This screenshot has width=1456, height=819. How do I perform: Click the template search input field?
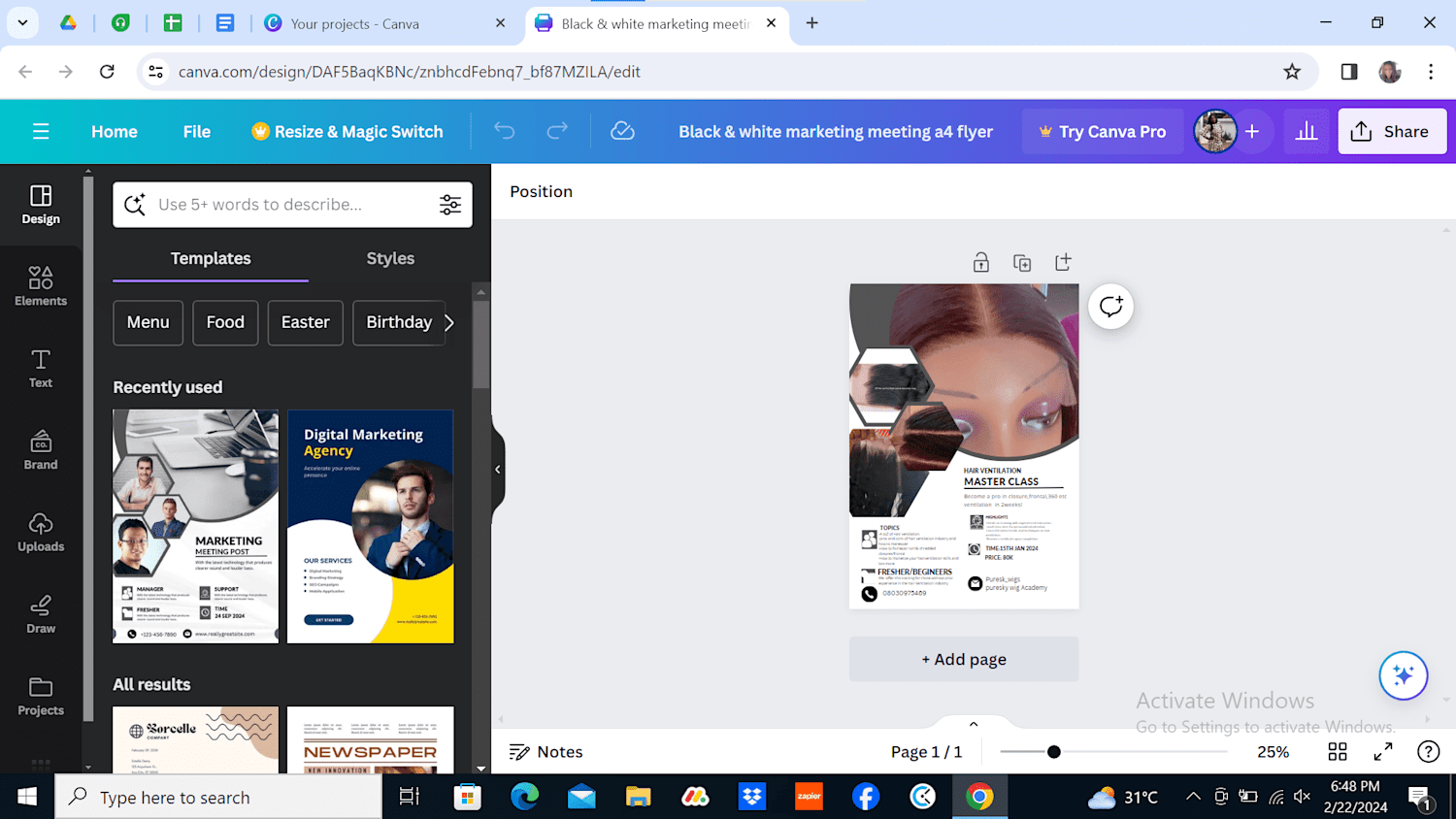(291, 205)
